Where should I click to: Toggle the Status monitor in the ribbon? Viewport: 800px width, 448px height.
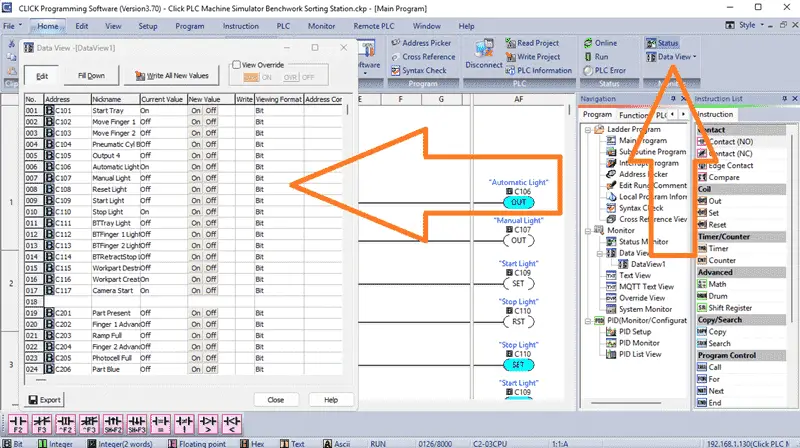coord(662,43)
